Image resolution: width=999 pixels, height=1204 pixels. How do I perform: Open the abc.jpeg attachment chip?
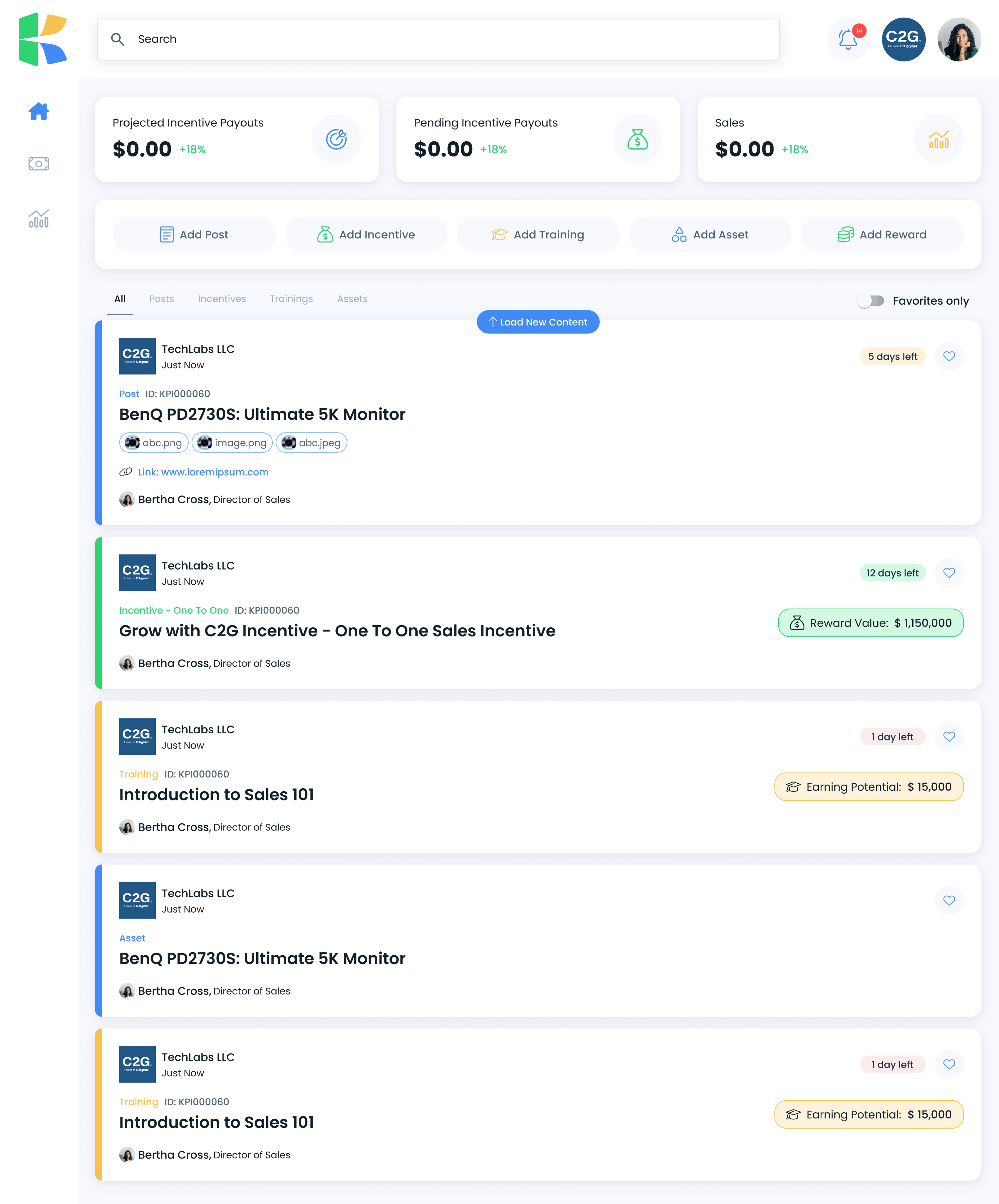pyautogui.click(x=311, y=443)
